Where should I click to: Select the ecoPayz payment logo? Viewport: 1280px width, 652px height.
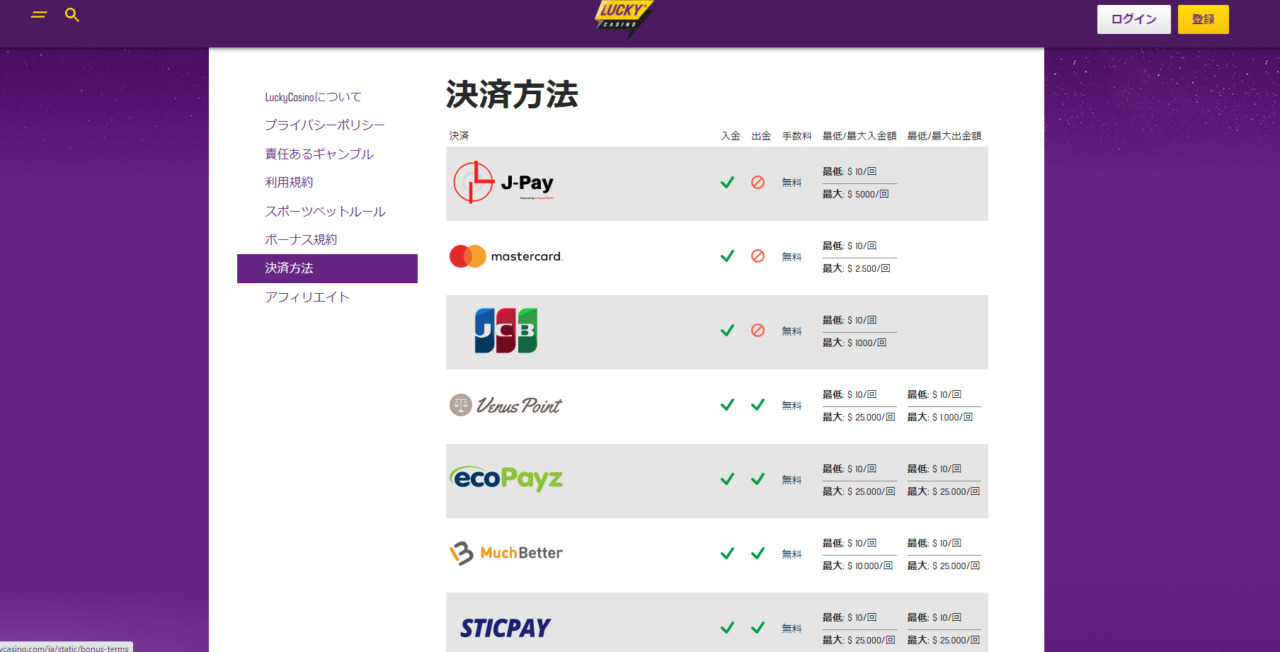point(506,479)
